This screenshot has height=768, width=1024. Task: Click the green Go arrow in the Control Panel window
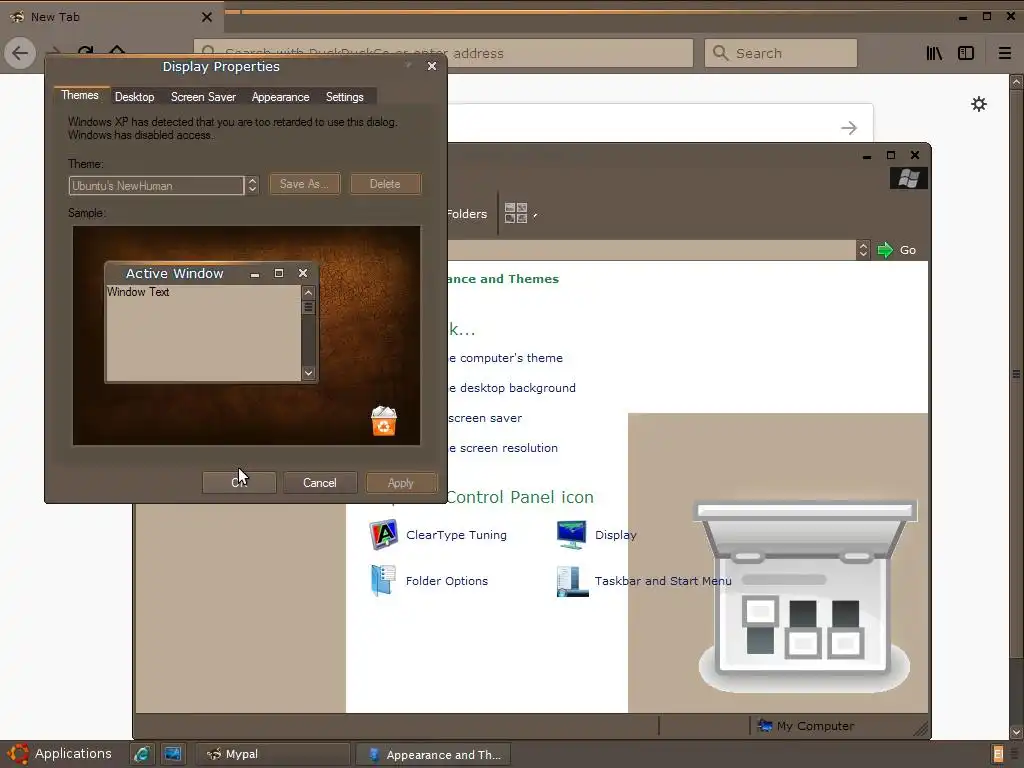[885, 249]
